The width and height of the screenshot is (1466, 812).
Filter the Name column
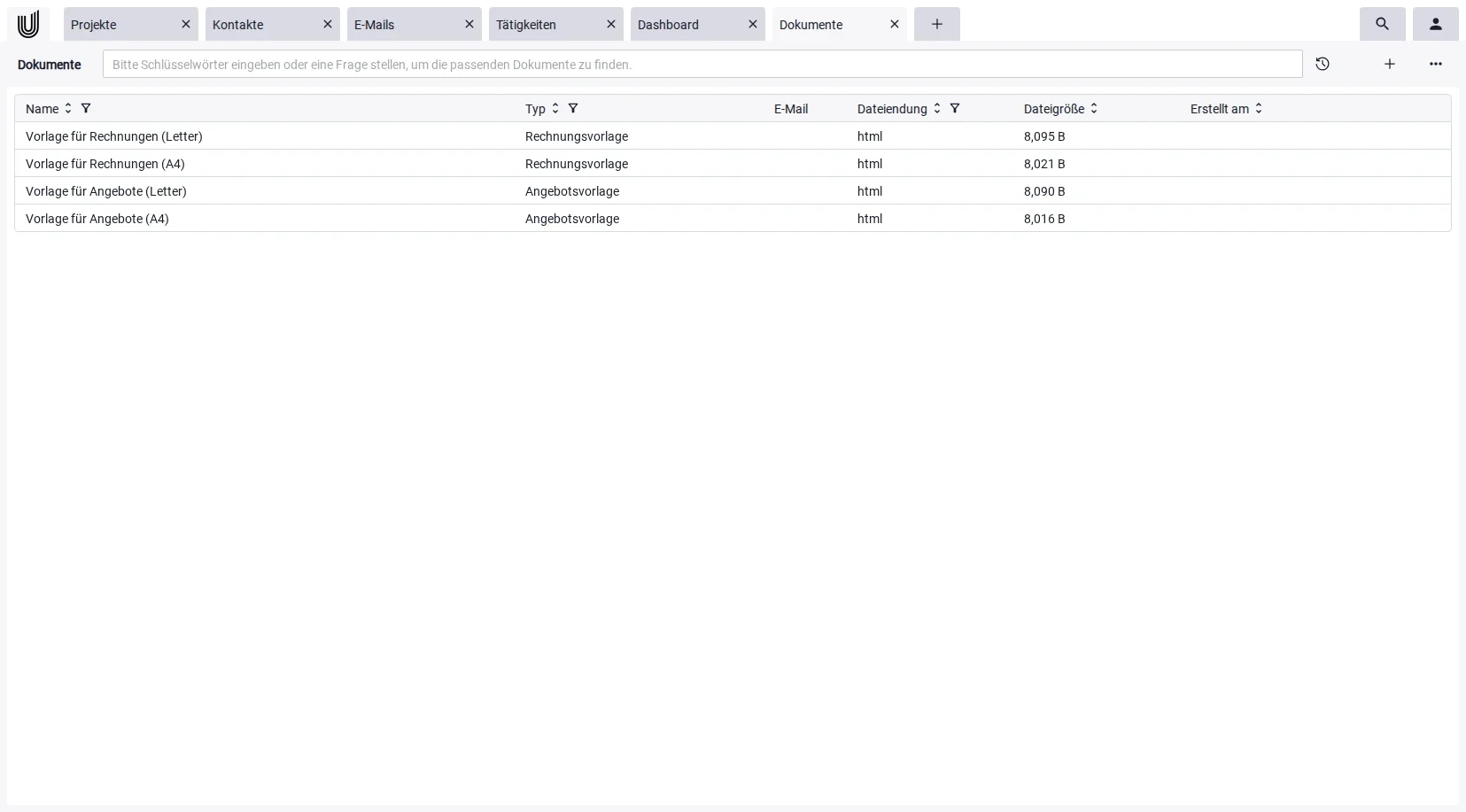[86, 108]
